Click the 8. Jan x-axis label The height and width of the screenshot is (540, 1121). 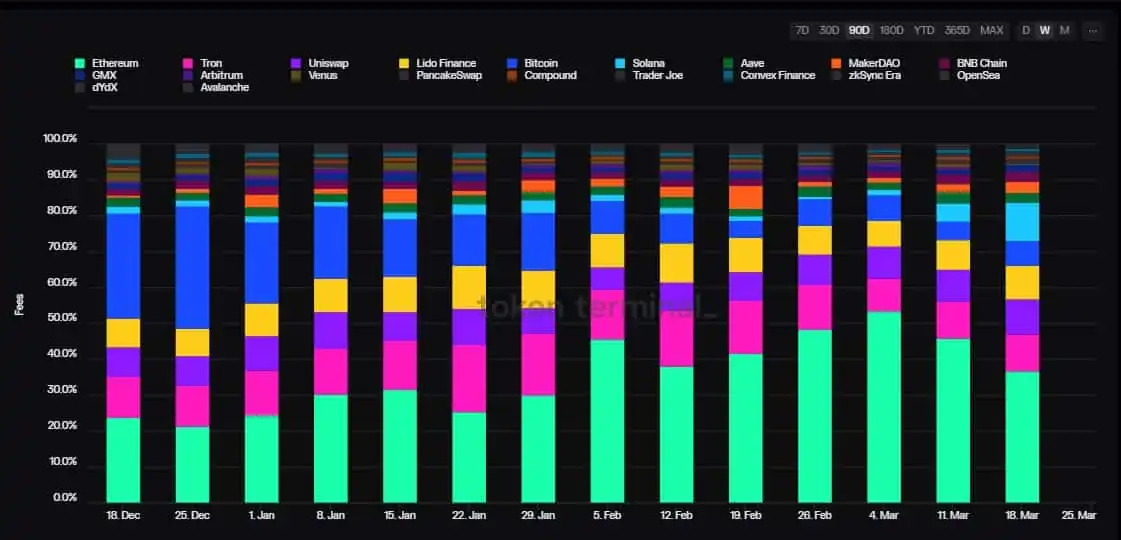click(331, 516)
